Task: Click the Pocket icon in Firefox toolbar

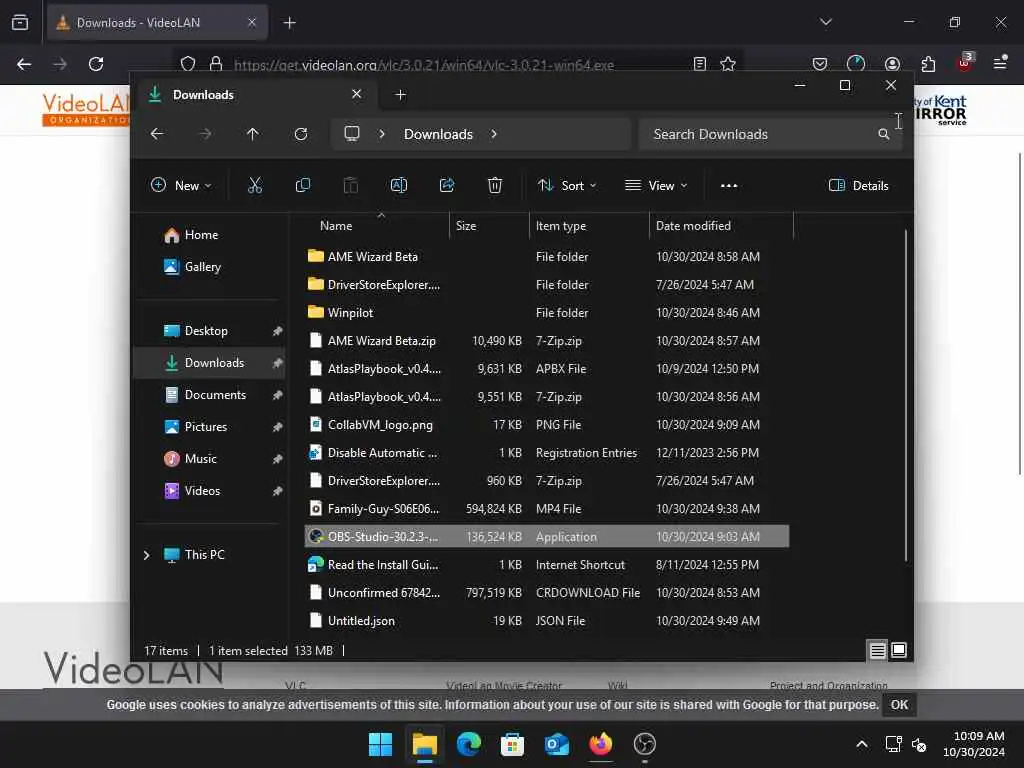Action: [820, 64]
